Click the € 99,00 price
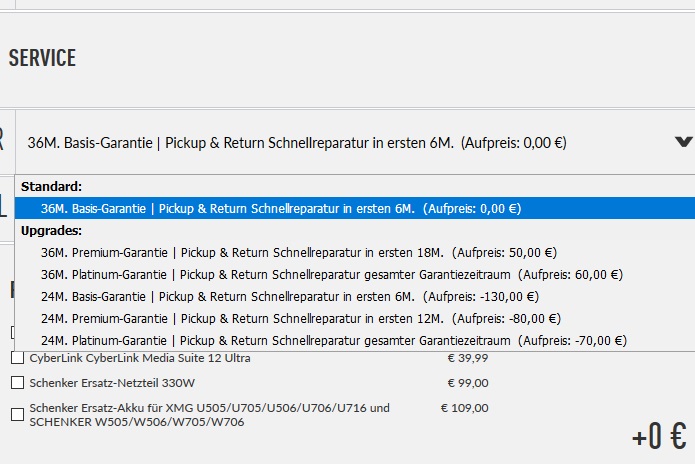Image resolution: width=695 pixels, height=464 pixels. click(x=468, y=383)
